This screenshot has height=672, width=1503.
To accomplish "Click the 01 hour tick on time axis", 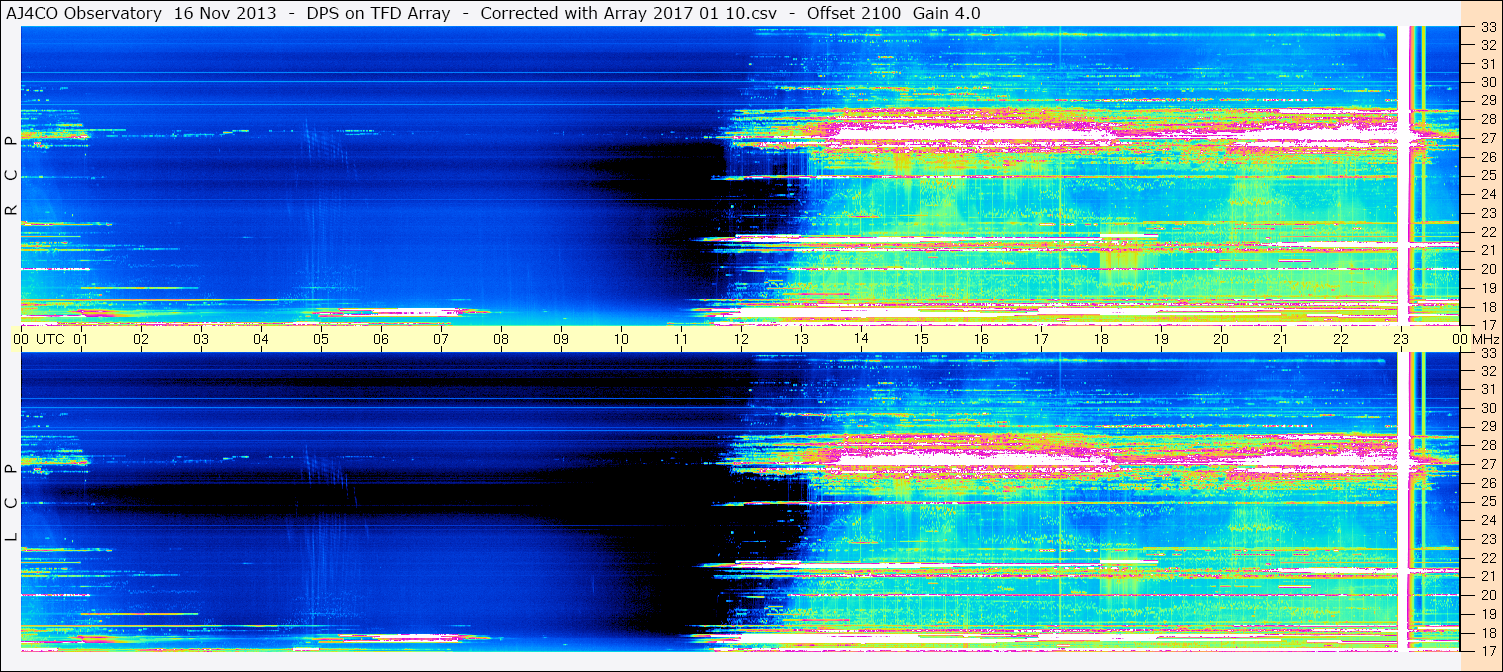I will pyautogui.click(x=81, y=339).
